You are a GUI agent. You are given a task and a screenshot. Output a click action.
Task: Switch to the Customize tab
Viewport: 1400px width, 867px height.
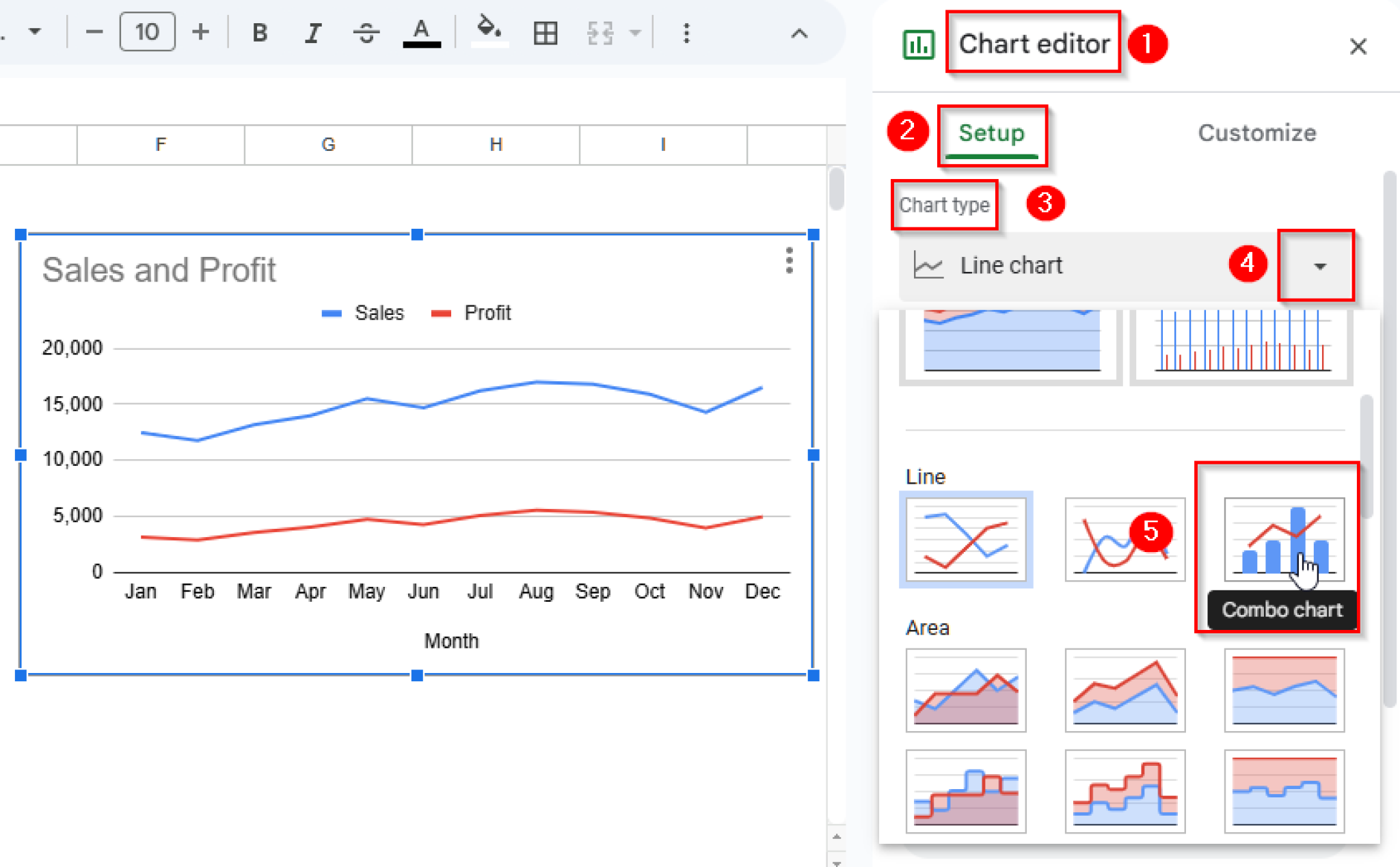1256,133
